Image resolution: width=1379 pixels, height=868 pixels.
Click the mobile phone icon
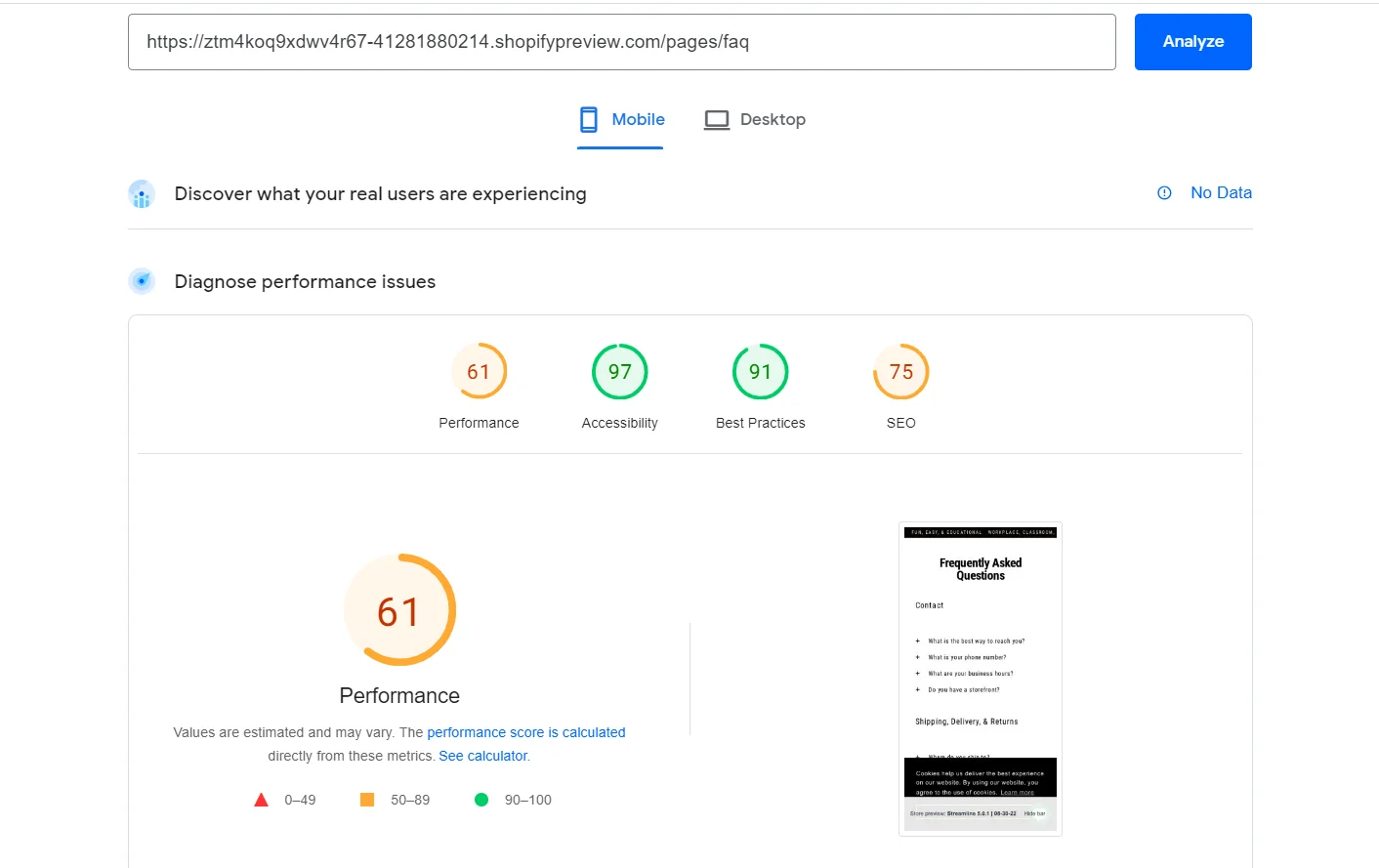[589, 120]
